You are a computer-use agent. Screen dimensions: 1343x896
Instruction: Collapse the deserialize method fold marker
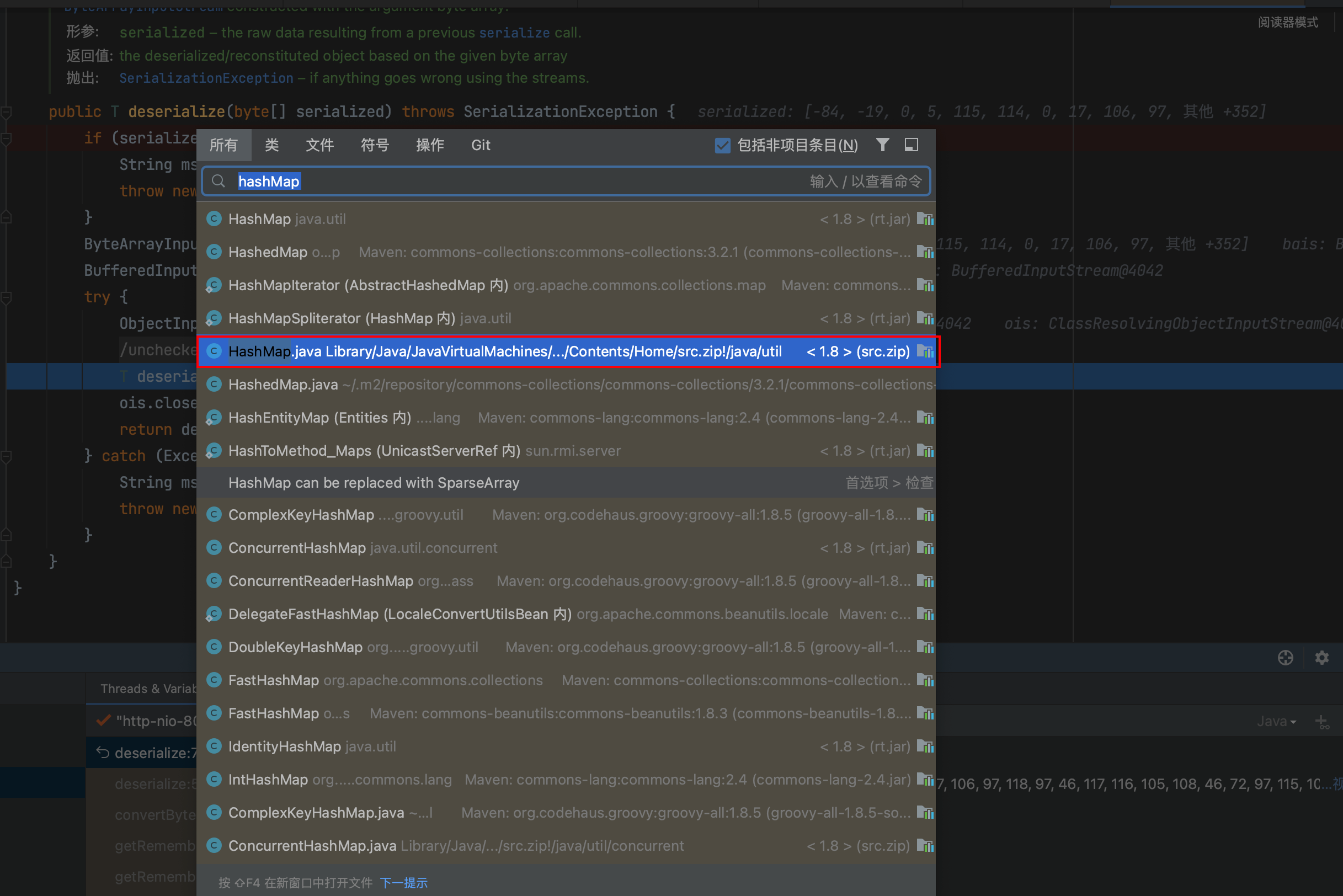point(6,112)
